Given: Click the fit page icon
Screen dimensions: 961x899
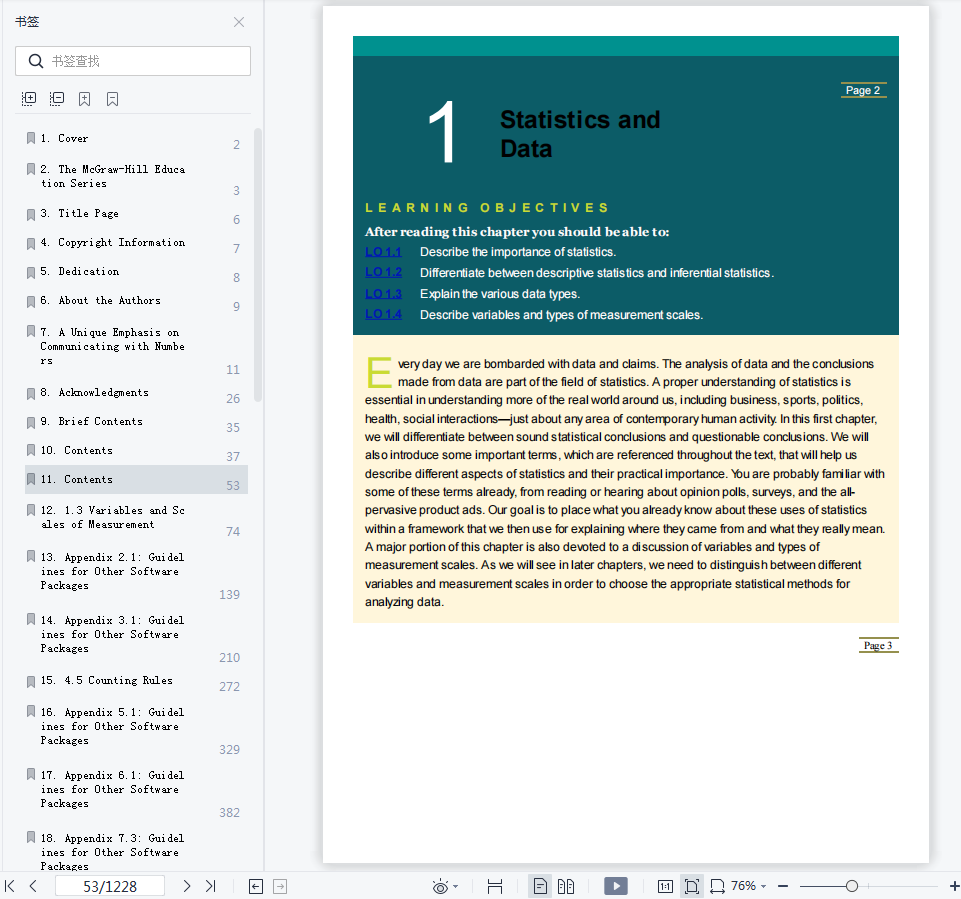Looking at the screenshot, I should click(x=692, y=886).
